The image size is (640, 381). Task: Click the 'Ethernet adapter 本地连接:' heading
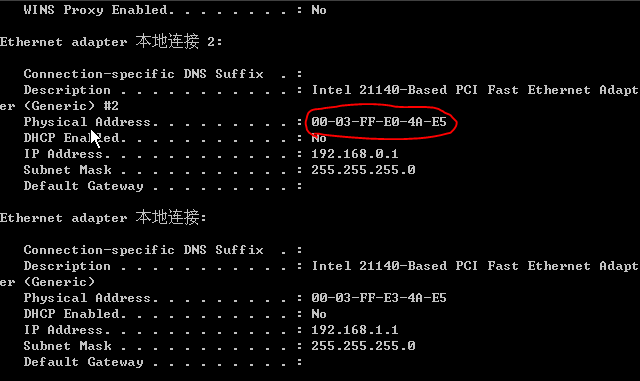click(103, 217)
